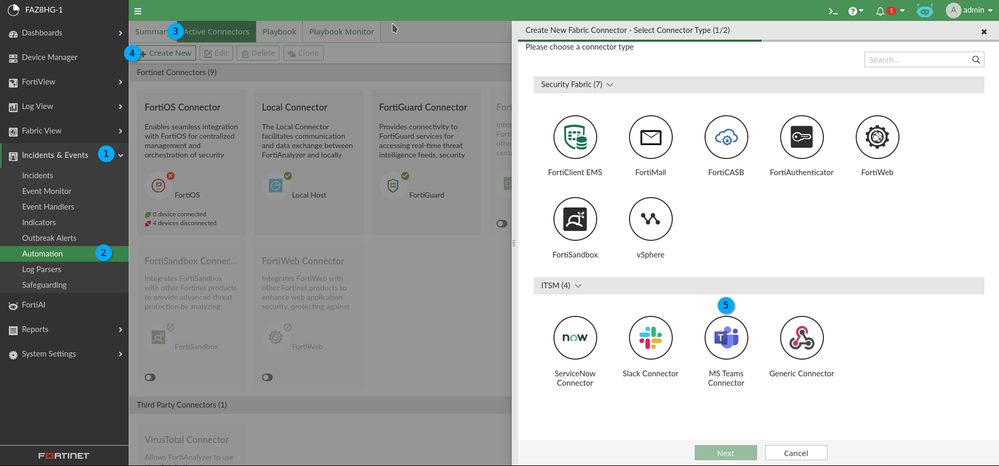Pick the Slack Connector icon
Viewport: 999px width, 466px height.
tap(650, 339)
